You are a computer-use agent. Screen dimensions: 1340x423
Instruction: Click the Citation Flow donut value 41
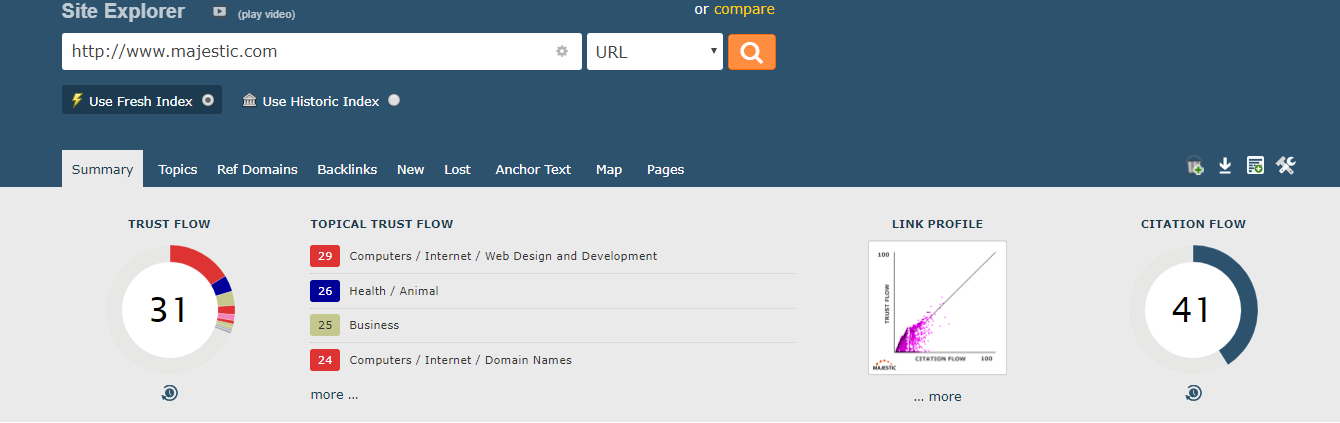click(1191, 310)
